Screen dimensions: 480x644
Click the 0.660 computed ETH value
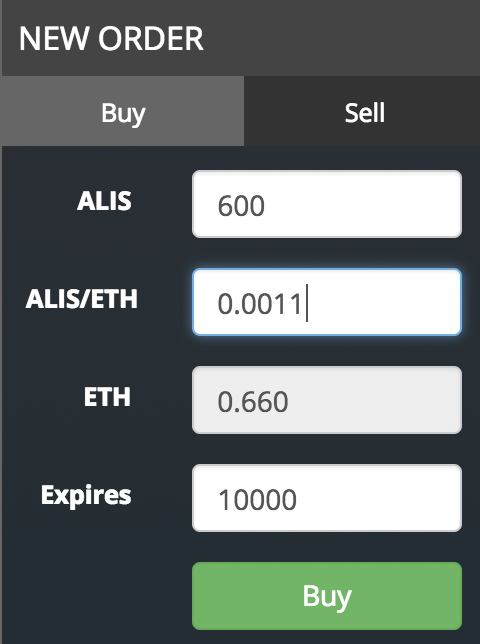point(253,402)
